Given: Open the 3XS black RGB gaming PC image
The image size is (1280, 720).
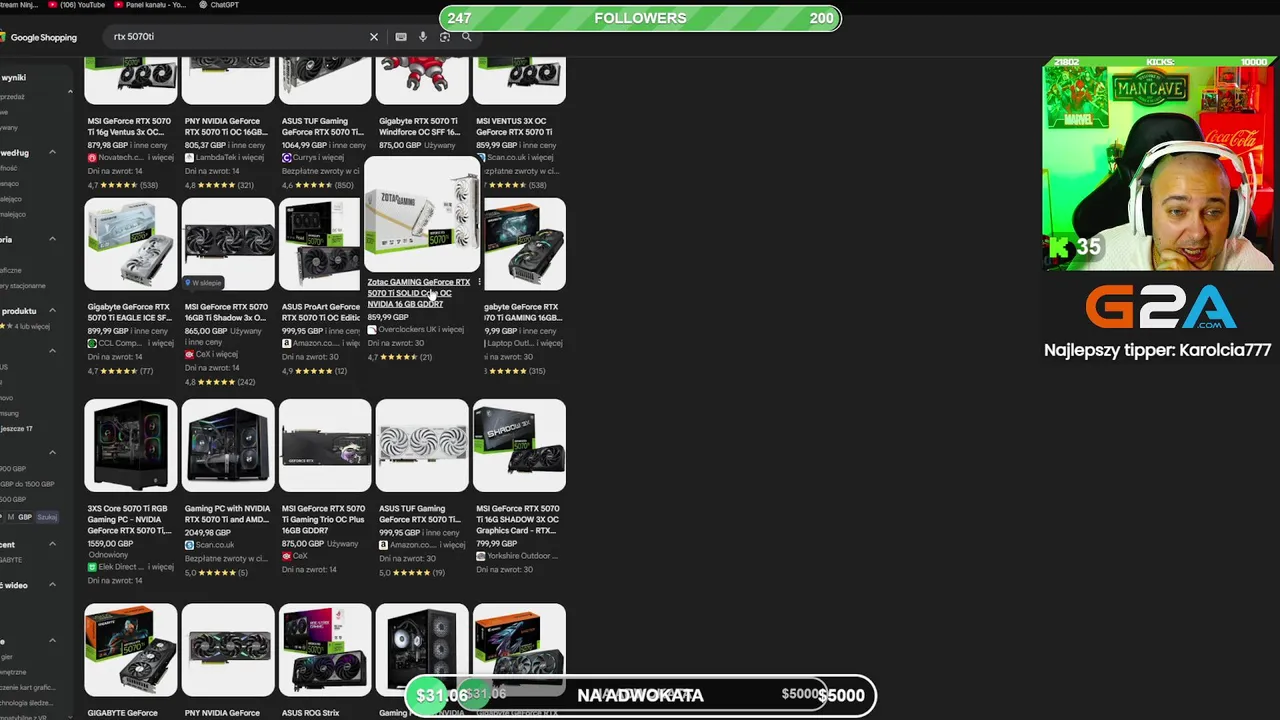Looking at the screenshot, I should tap(131, 446).
